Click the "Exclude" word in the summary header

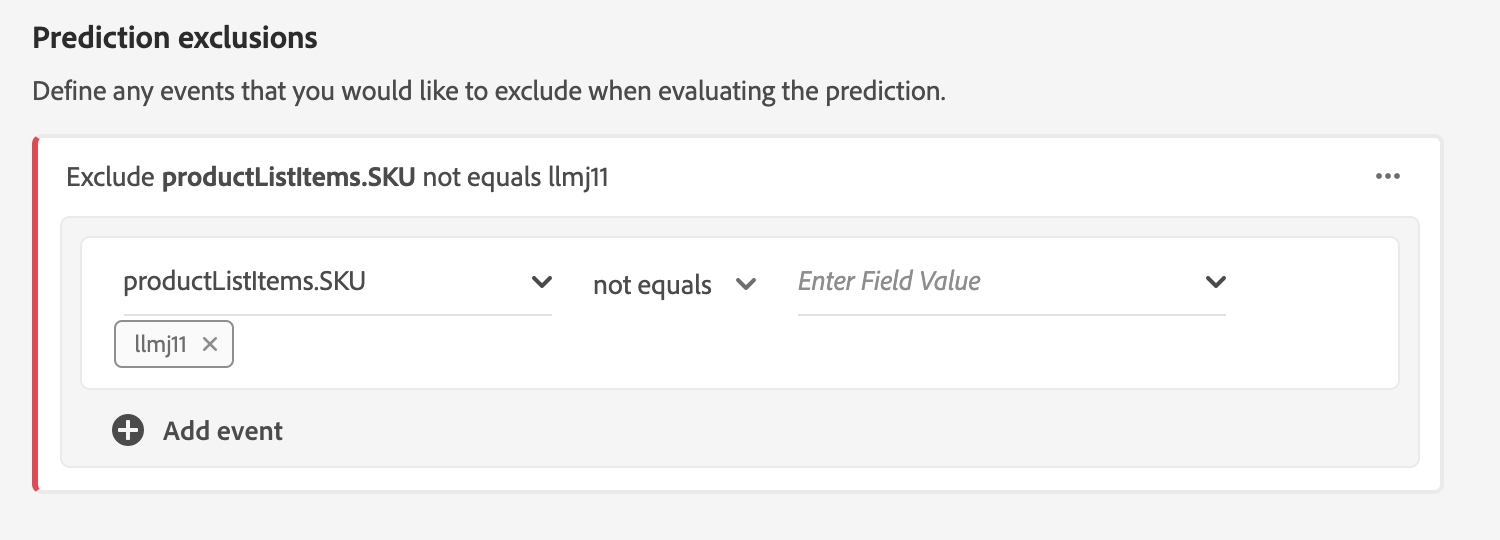[x=110, y=178]
